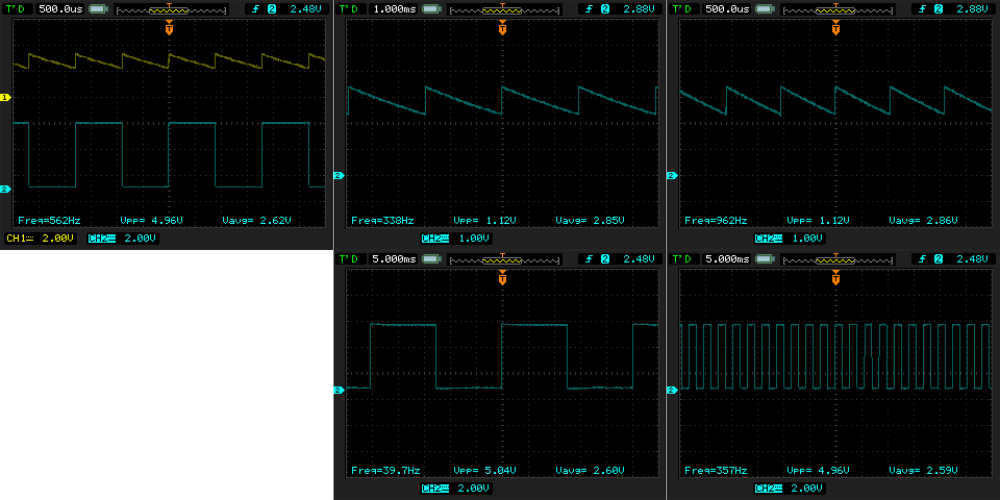Click the yellow channel 1 ground marker
Screen dimensions: 1000x500
point(5,97)
